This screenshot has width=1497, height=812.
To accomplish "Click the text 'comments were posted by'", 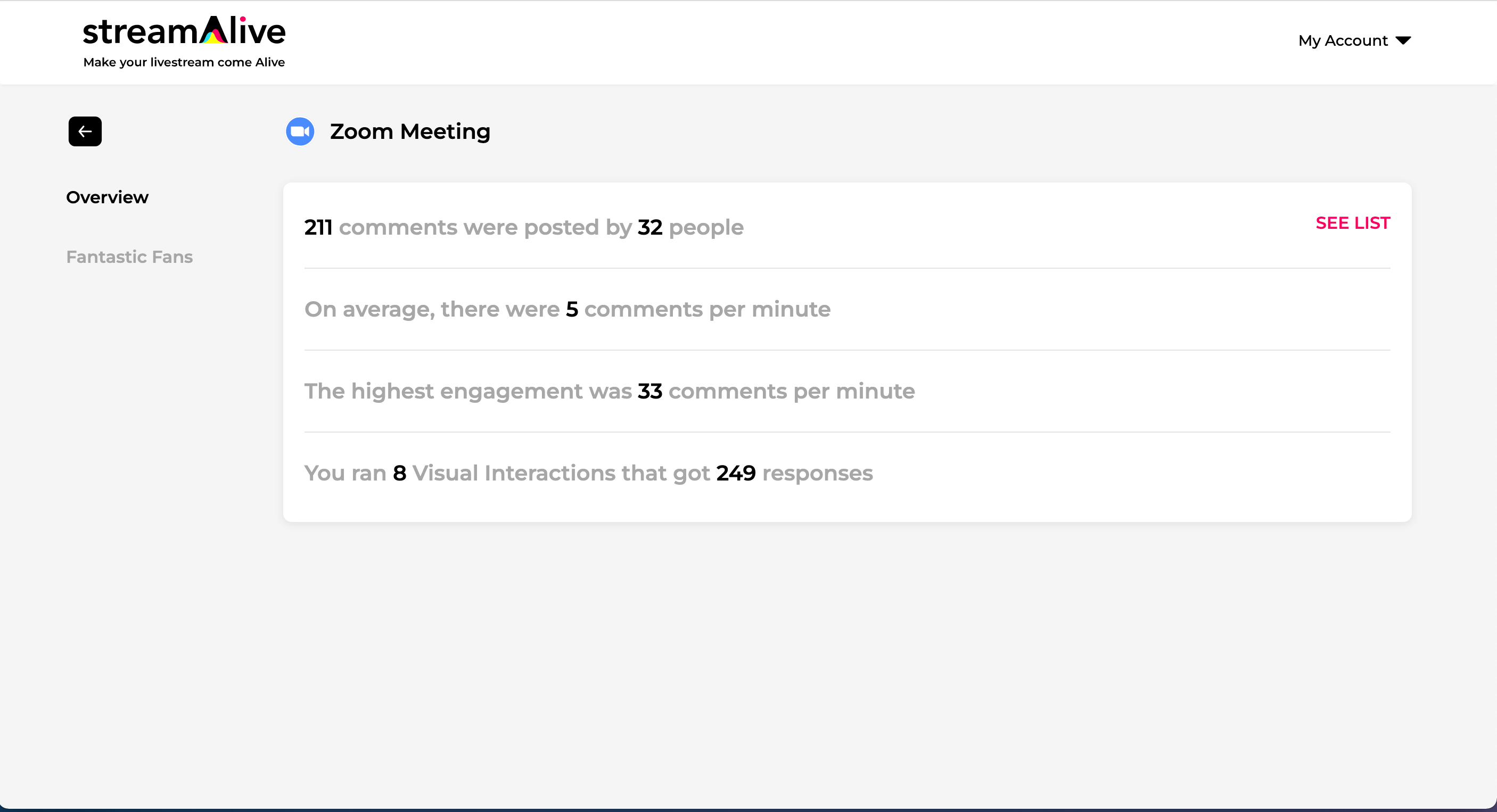I will tap(485, 227).
